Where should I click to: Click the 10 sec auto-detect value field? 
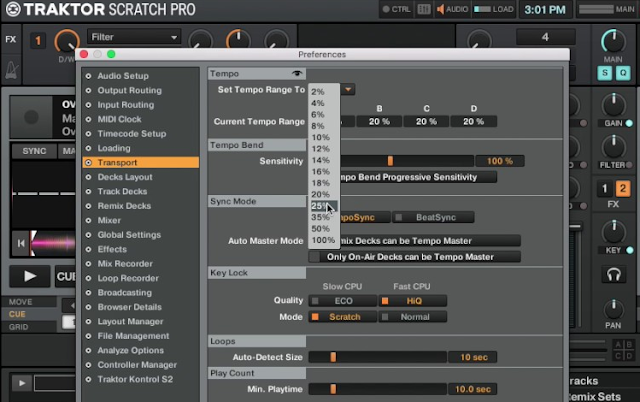point(473,357)
